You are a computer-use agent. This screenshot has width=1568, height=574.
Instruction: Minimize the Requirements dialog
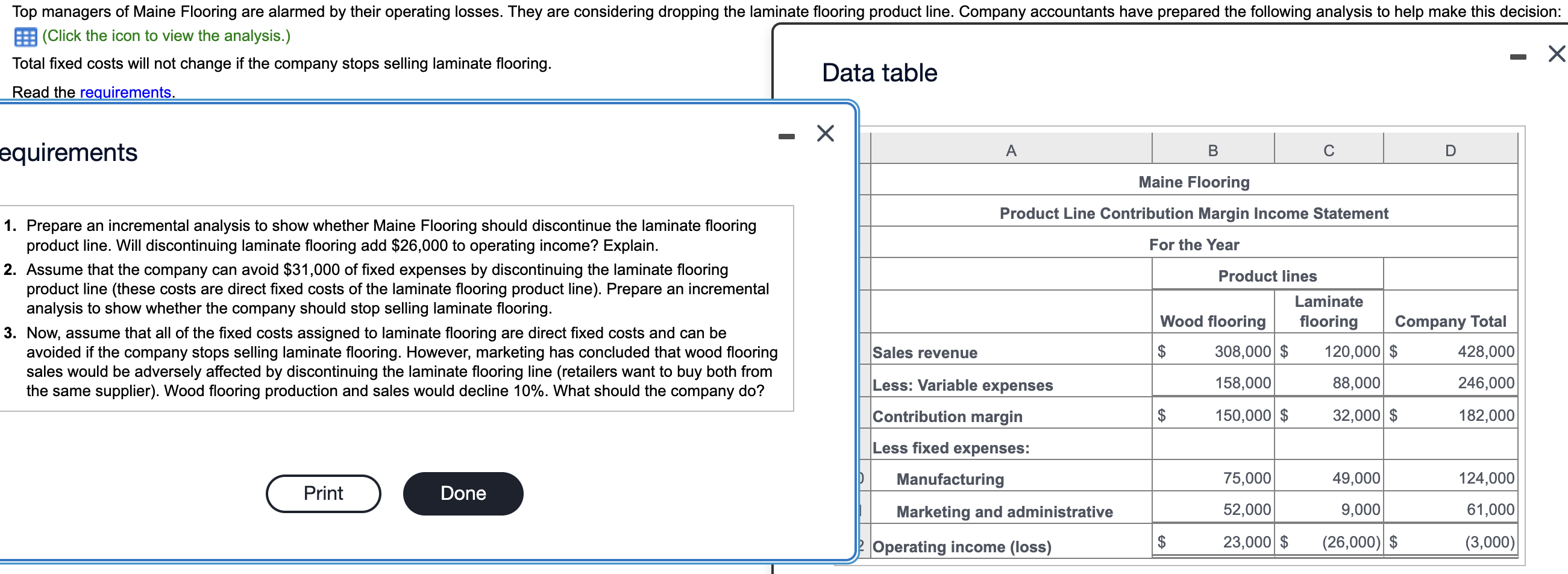pos(786,136)
